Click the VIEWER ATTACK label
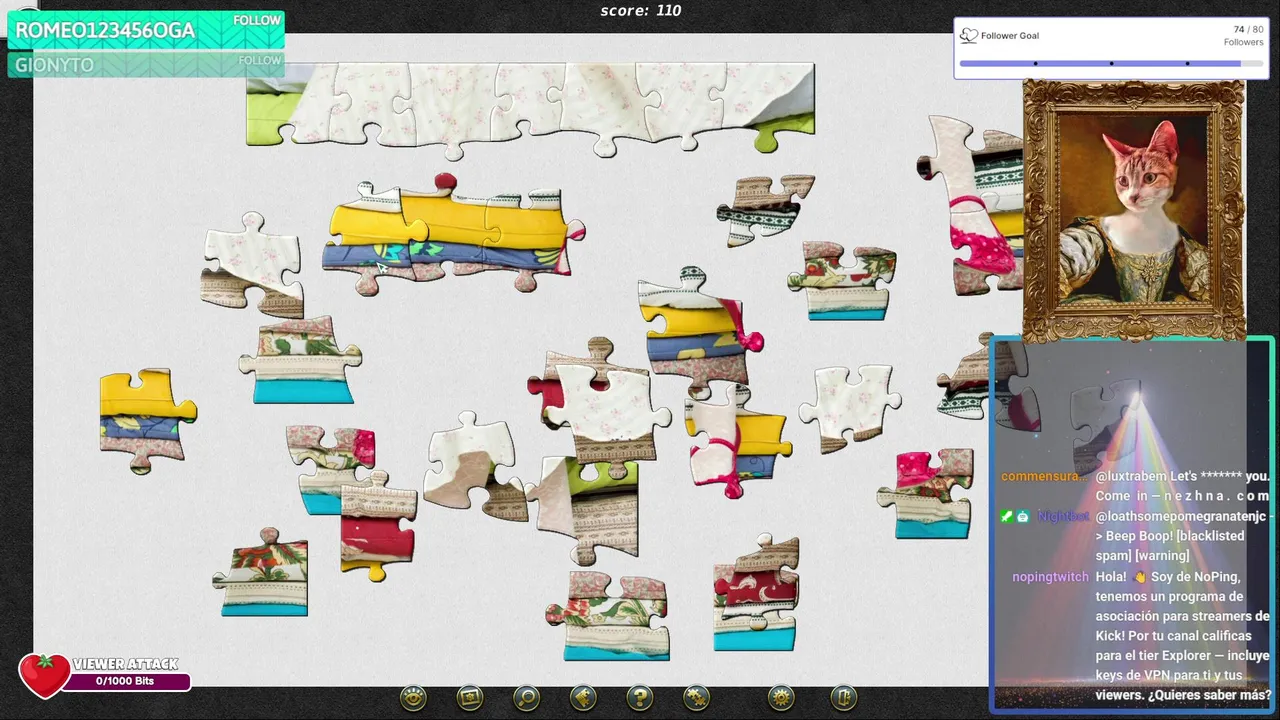1280x720 pixels. click(x=125, y=664)
